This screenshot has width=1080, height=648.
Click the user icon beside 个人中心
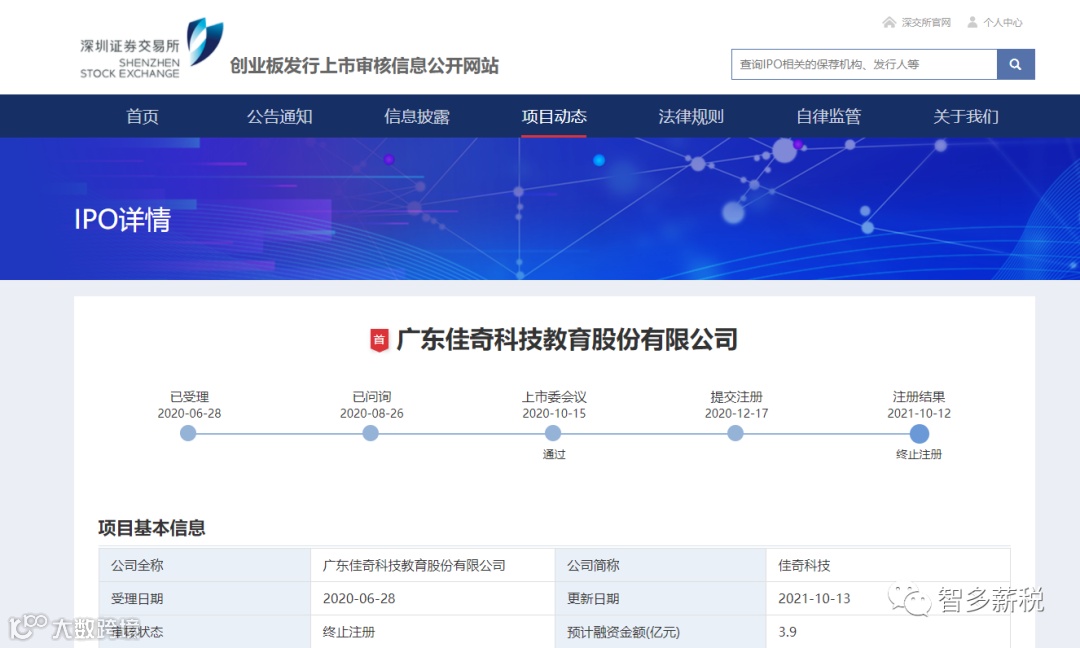972,23
